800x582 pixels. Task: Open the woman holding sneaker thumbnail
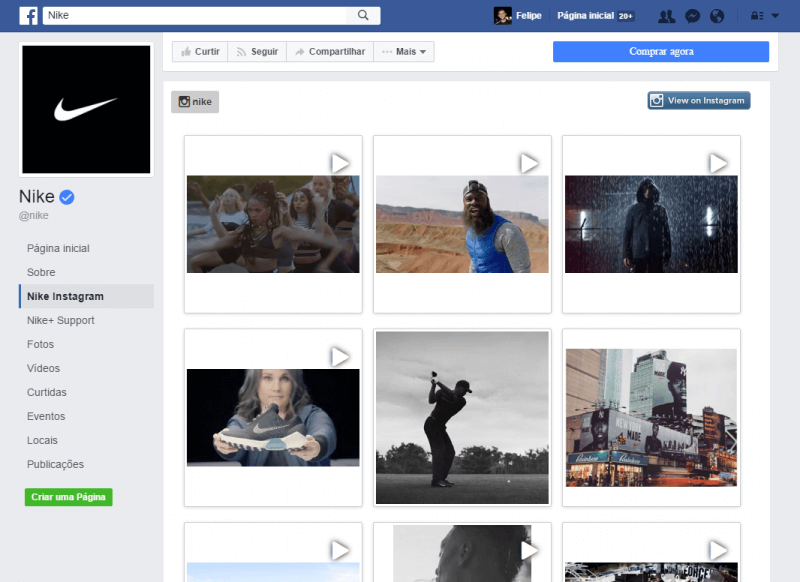[x=273, y=418]
